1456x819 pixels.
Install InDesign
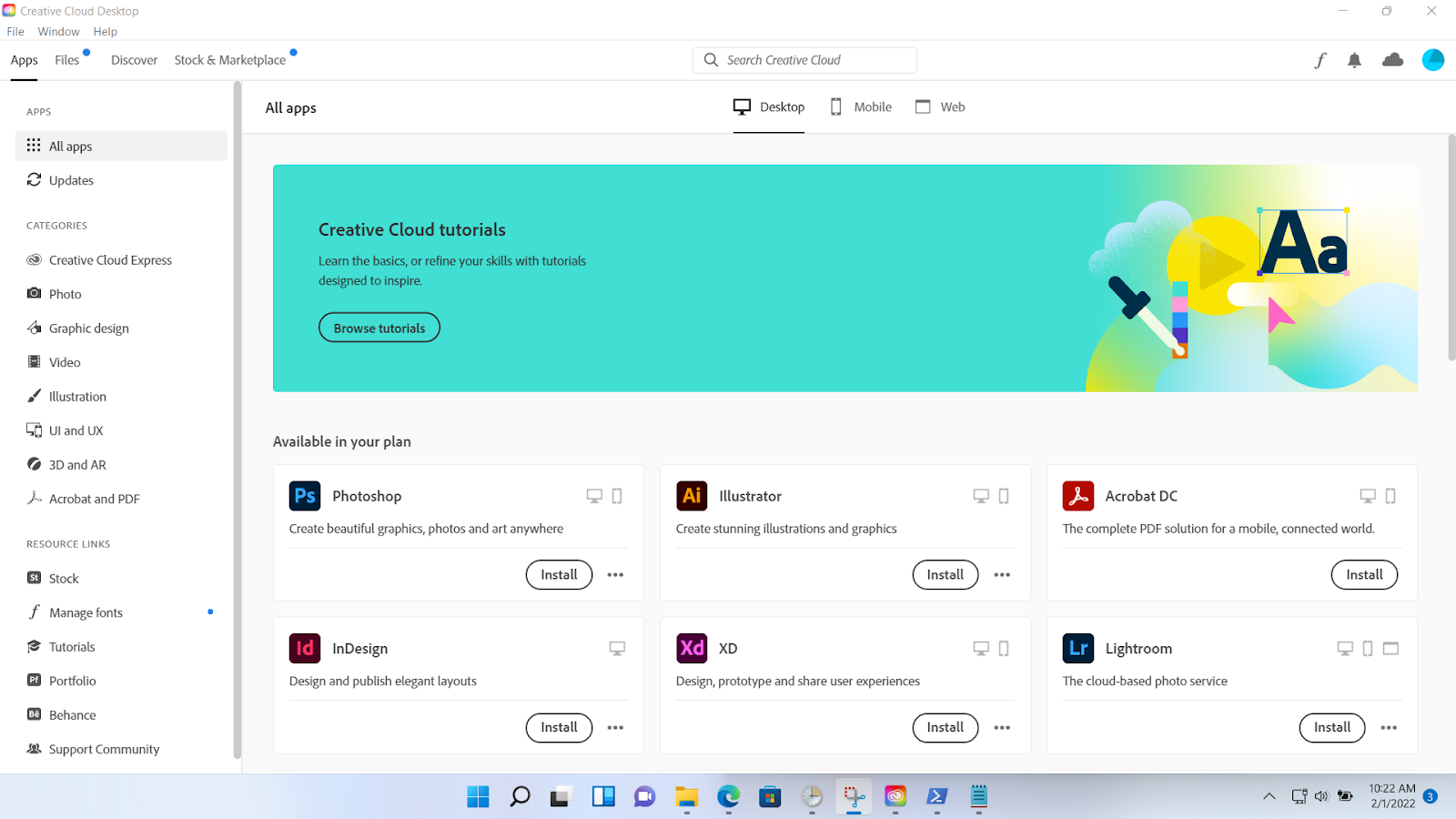[x=559, y=728]
